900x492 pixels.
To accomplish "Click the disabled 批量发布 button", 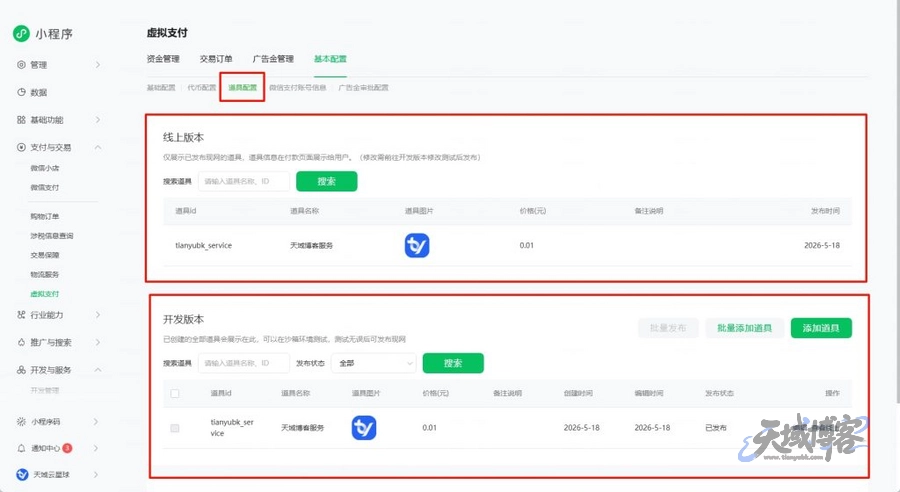I will 668,328.
